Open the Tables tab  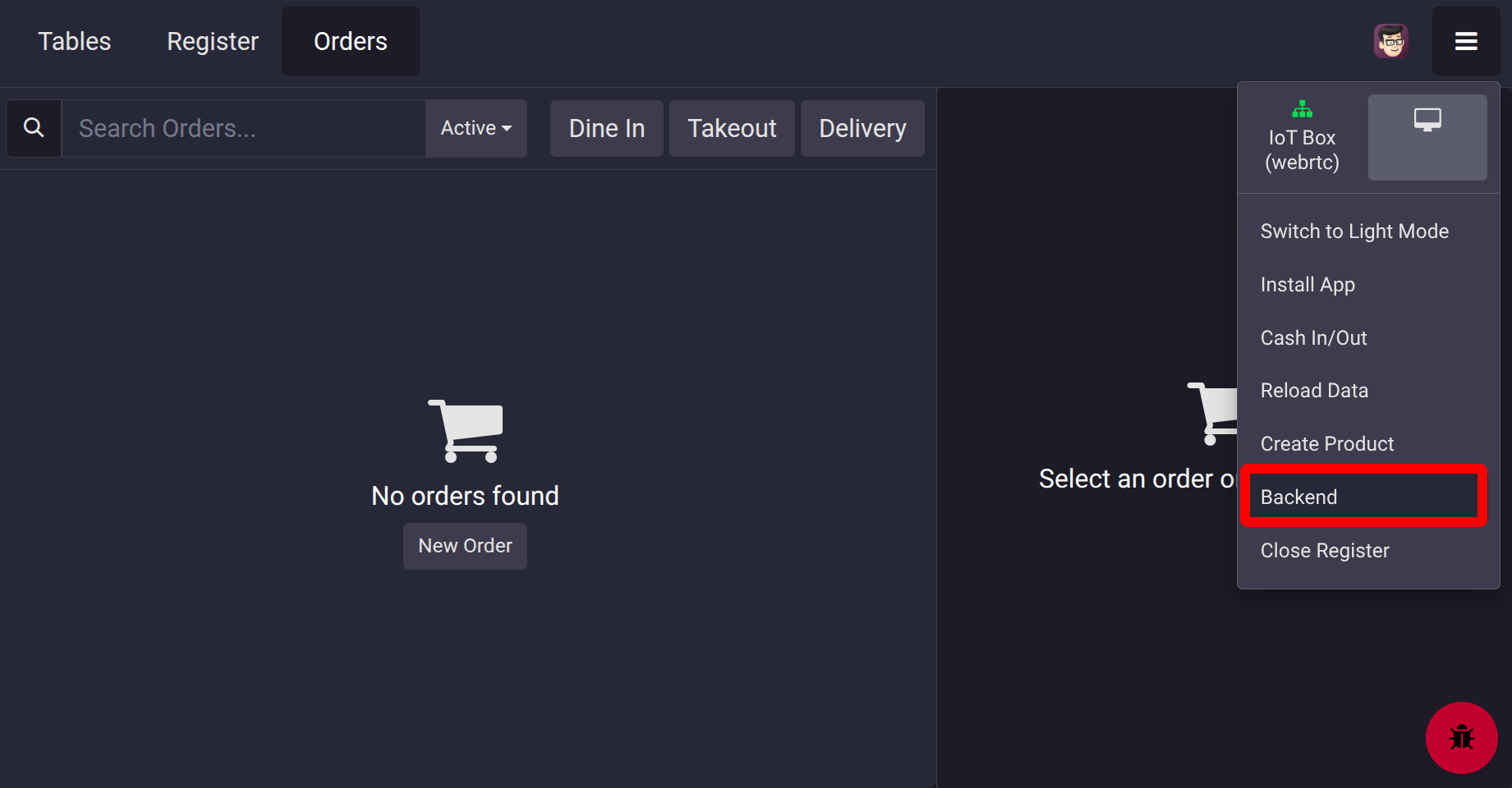point(75,41)
